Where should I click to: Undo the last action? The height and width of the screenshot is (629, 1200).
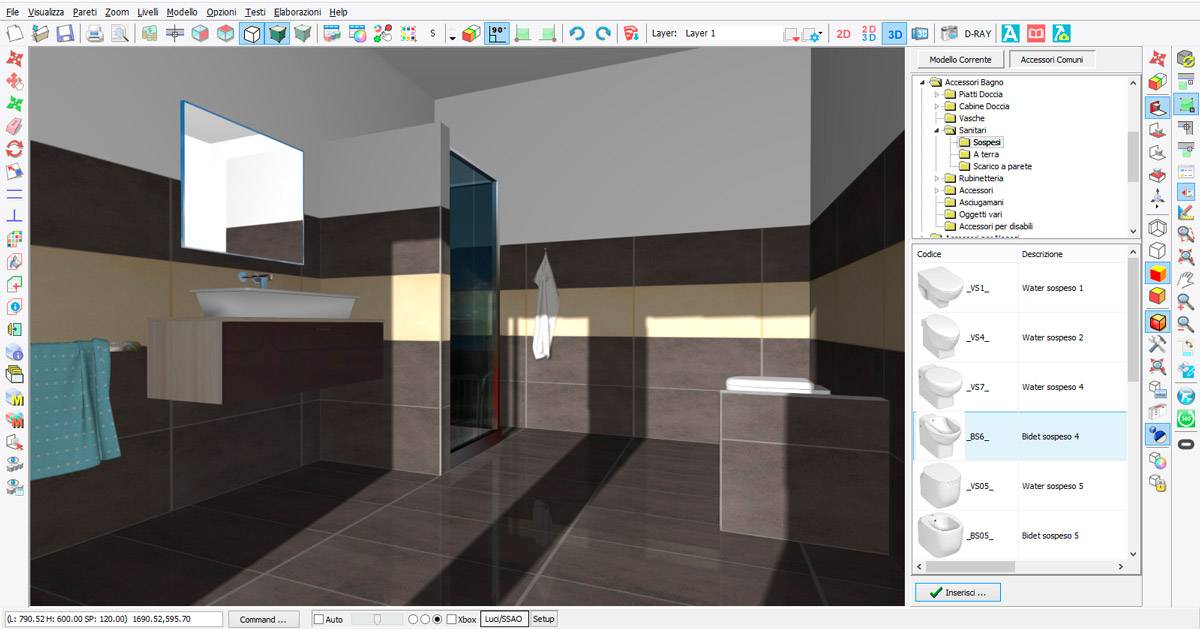click(x=577, y=33)
